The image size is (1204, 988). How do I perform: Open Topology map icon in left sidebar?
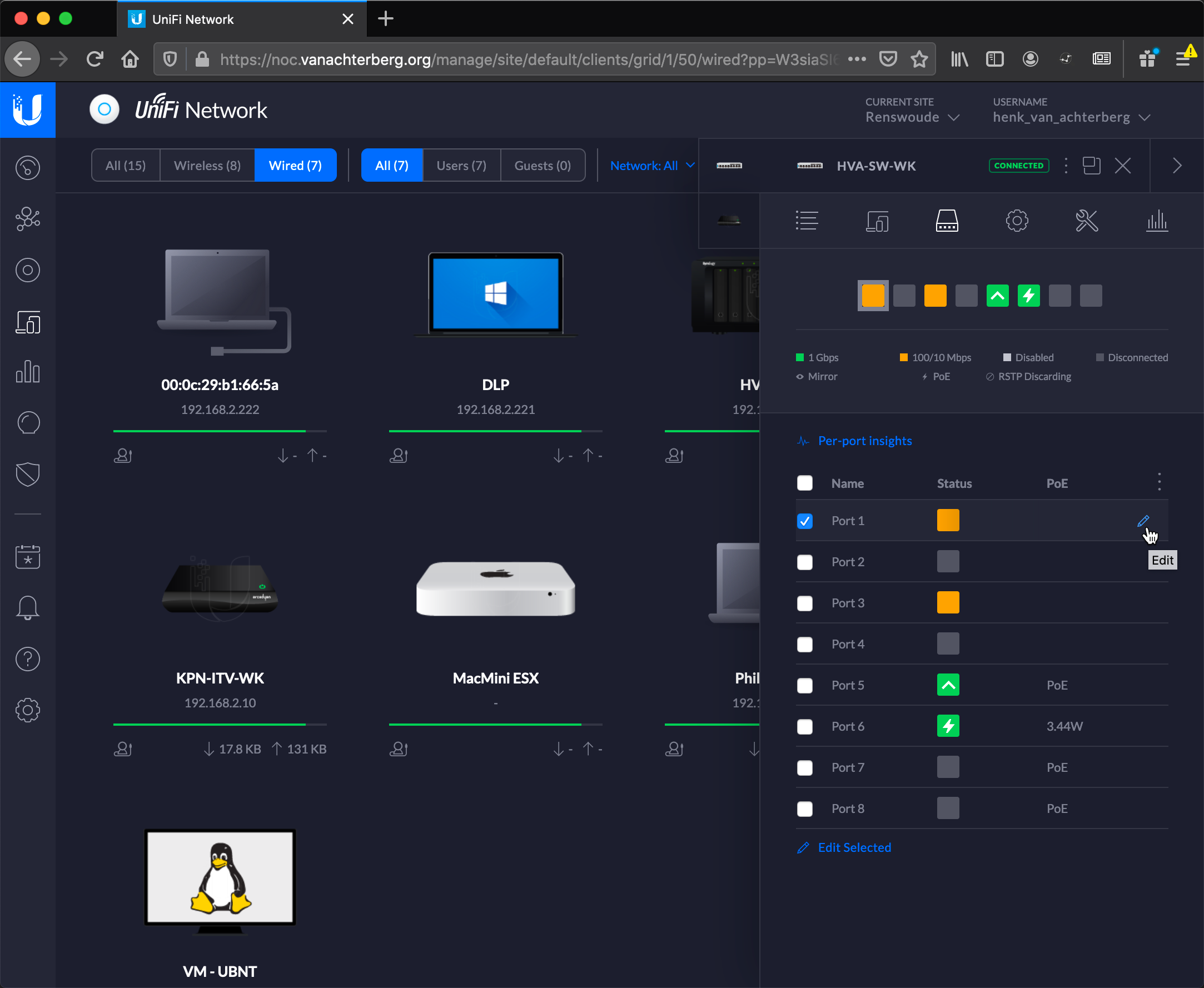(x=27, y=218)
